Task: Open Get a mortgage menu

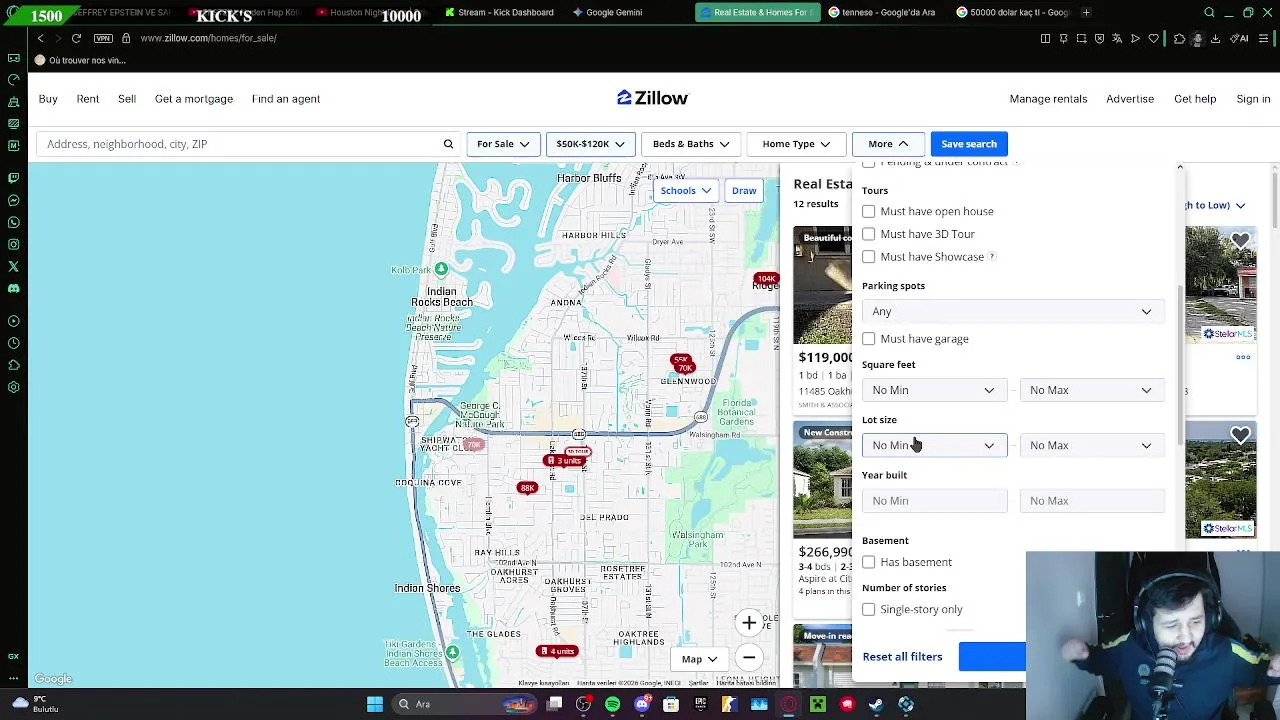Action: pyautogui.click(x=194, y=99)
